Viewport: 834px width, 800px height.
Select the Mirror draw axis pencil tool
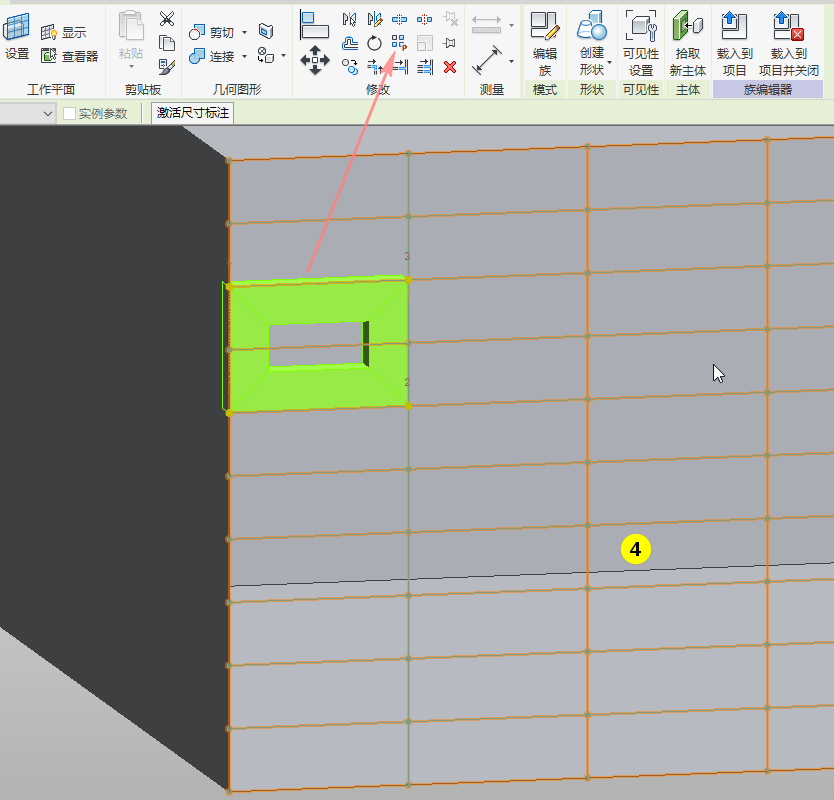374,20
